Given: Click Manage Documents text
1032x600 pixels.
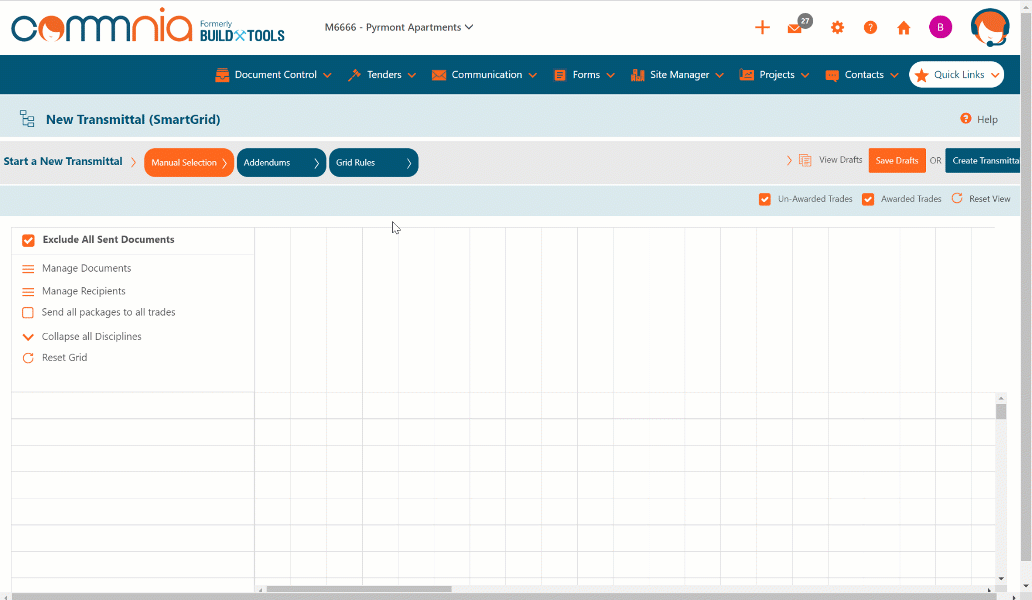Looking at the screenshot, I should point(86,268).
